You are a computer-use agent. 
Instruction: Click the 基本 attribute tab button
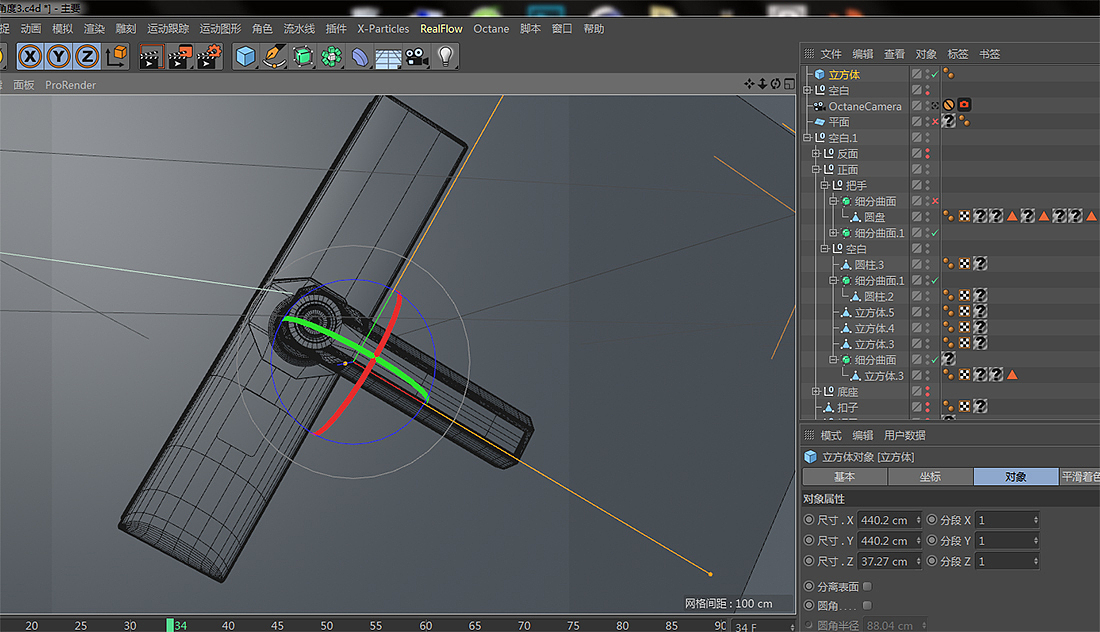tap(845, 477)
